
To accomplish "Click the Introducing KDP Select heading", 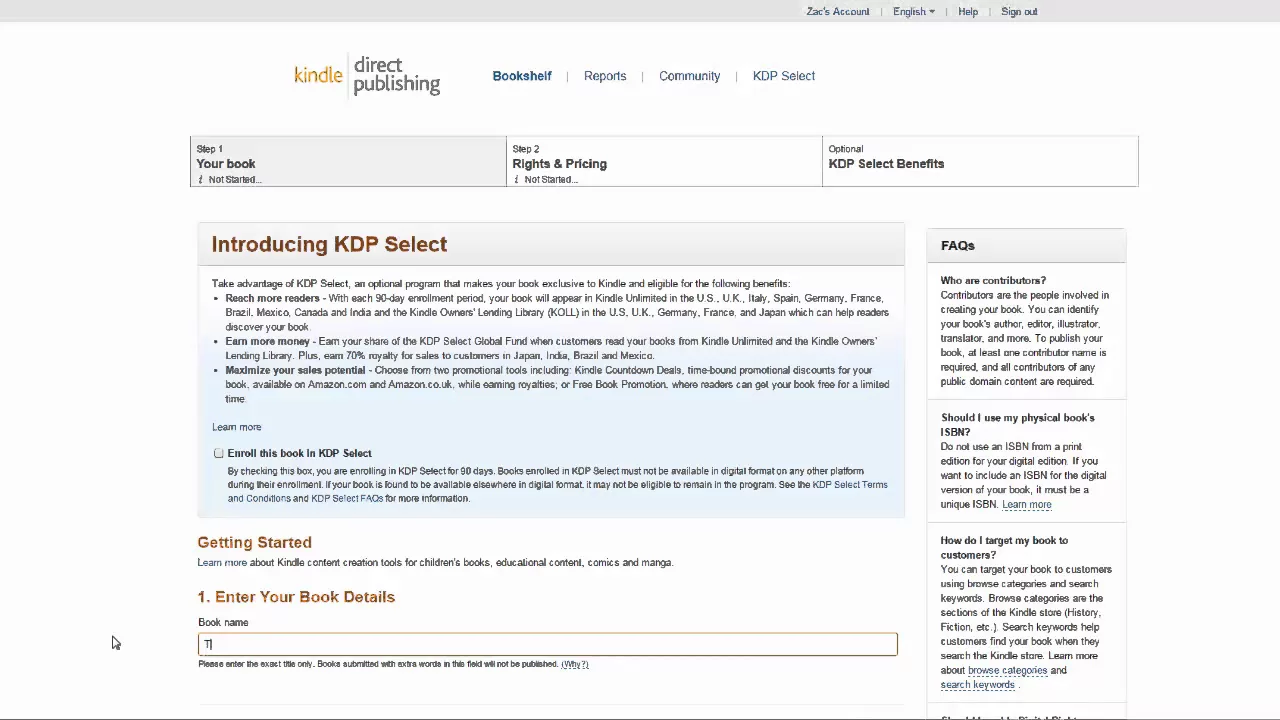I will pyautogui.click(x=329, y=245).
